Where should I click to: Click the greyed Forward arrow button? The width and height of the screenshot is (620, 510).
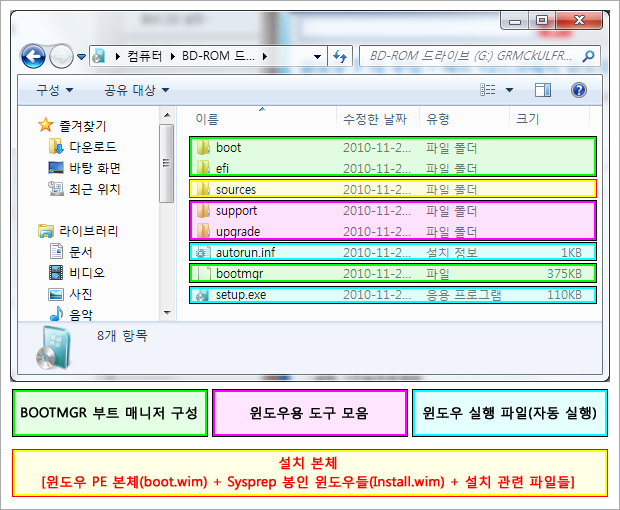[x=61, y=57]
